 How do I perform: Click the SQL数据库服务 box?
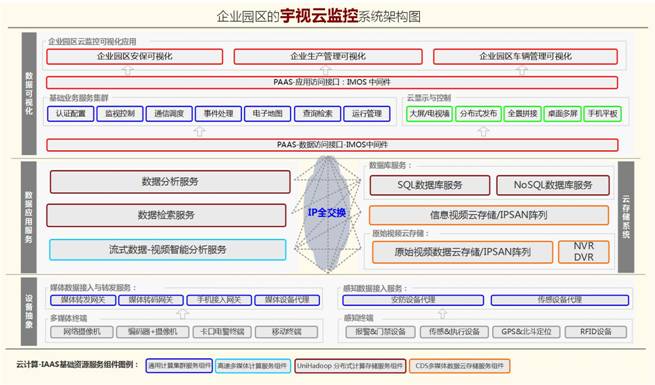(430, 185)
